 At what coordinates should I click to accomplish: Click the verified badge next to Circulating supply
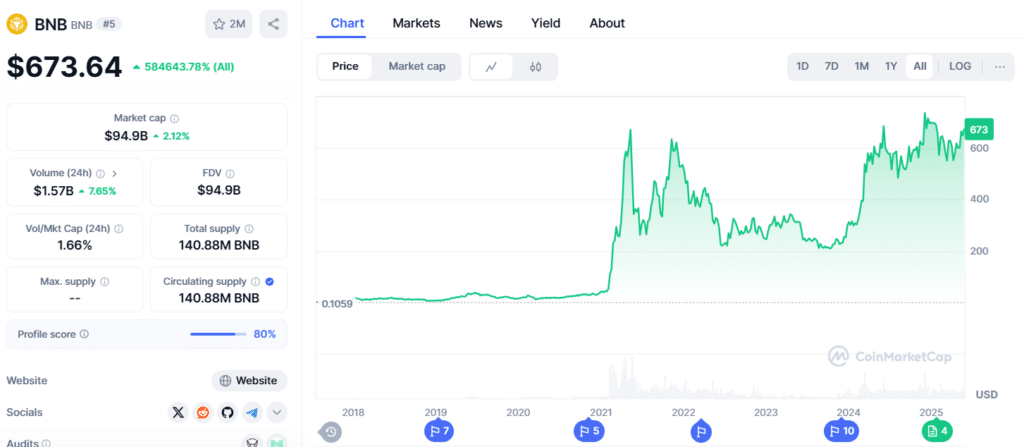(270, 282)
